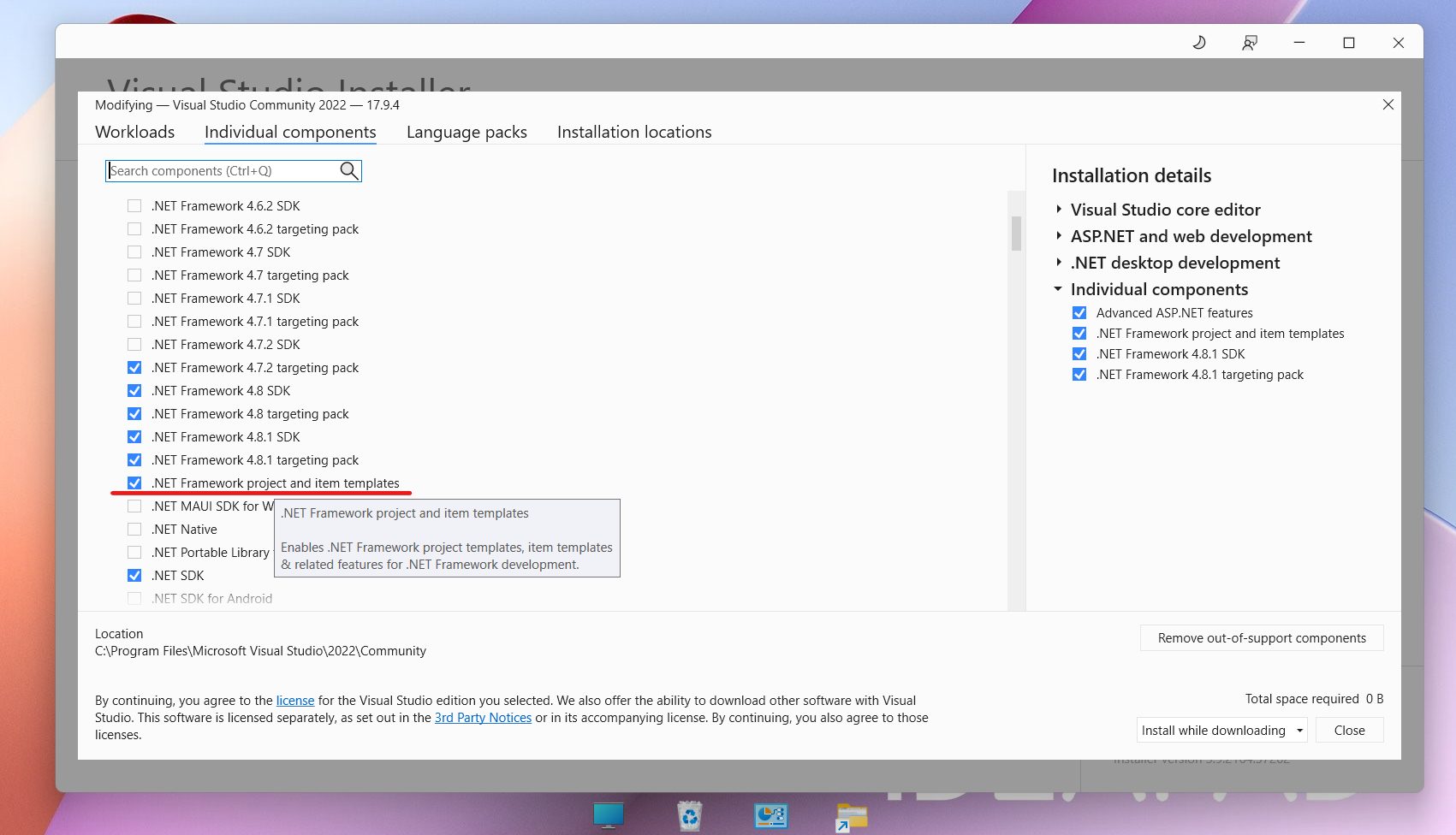Collapse Individual components in details
The width and height of the screenshot is (1456, 835).
pyautogui.click(x=1058, y=289)
